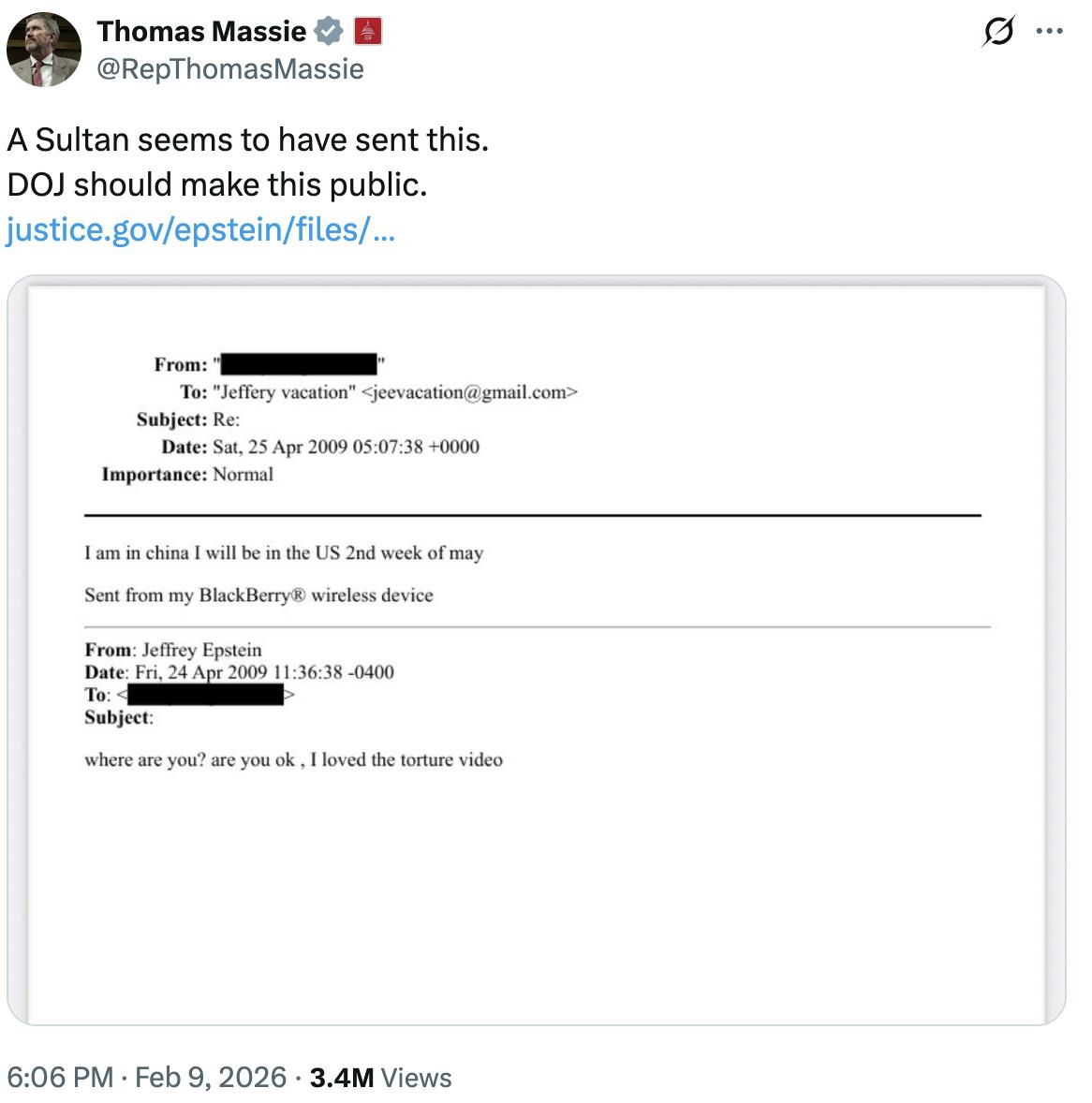Click the 'From: Jeffrey Epstein' header line
This screenshot has width=1092, height=1103.
(x=173, y=649)
